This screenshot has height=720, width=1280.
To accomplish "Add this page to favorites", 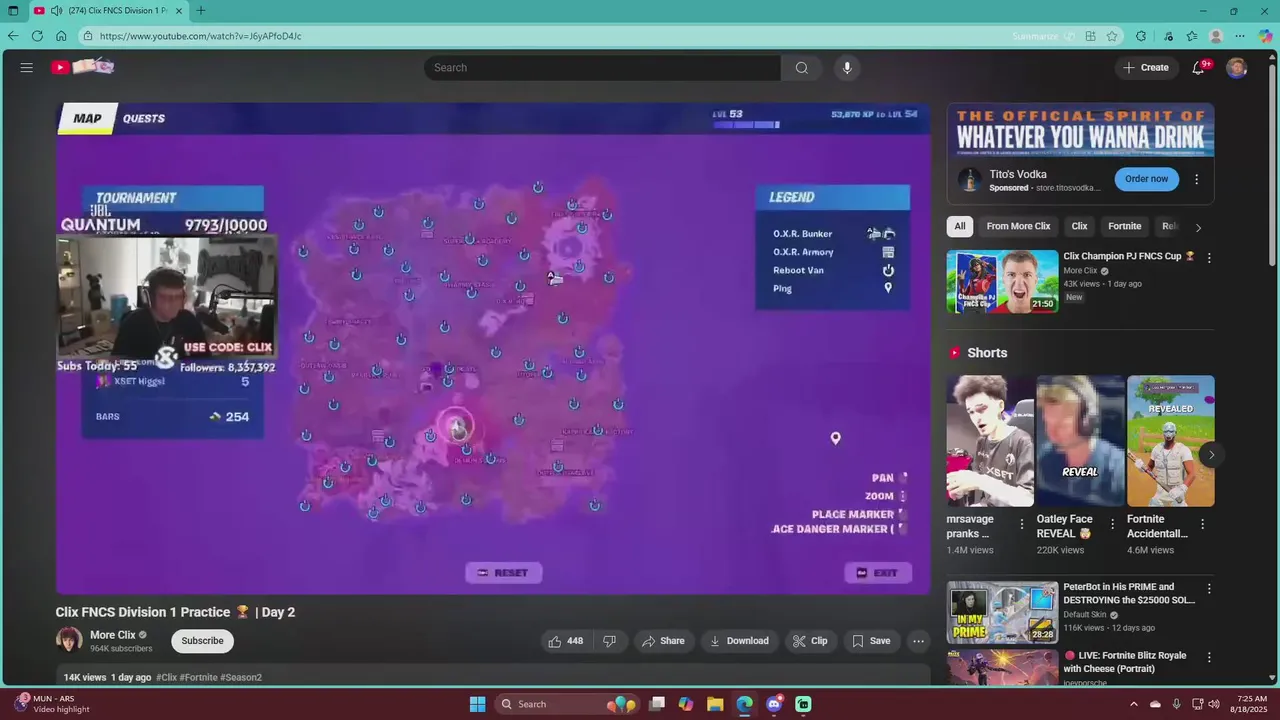I will click(x=1112, y=36).
